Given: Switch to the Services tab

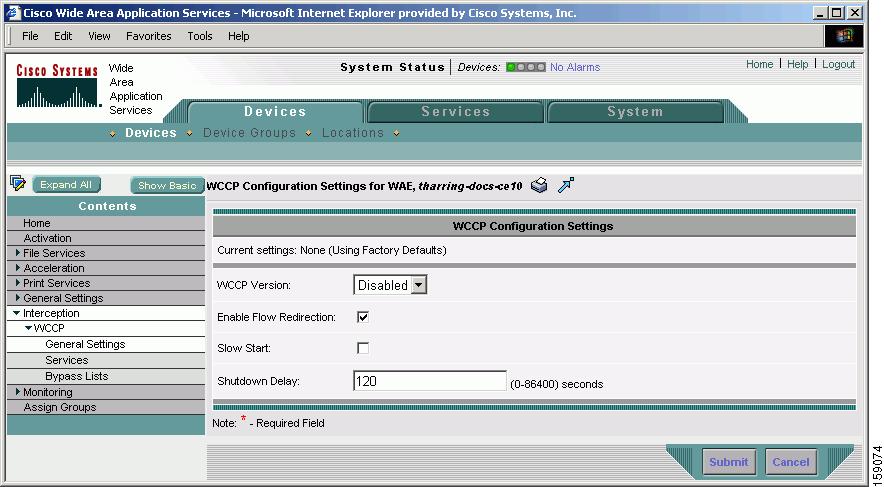Looking at the screenshot, I should (456, 112).
